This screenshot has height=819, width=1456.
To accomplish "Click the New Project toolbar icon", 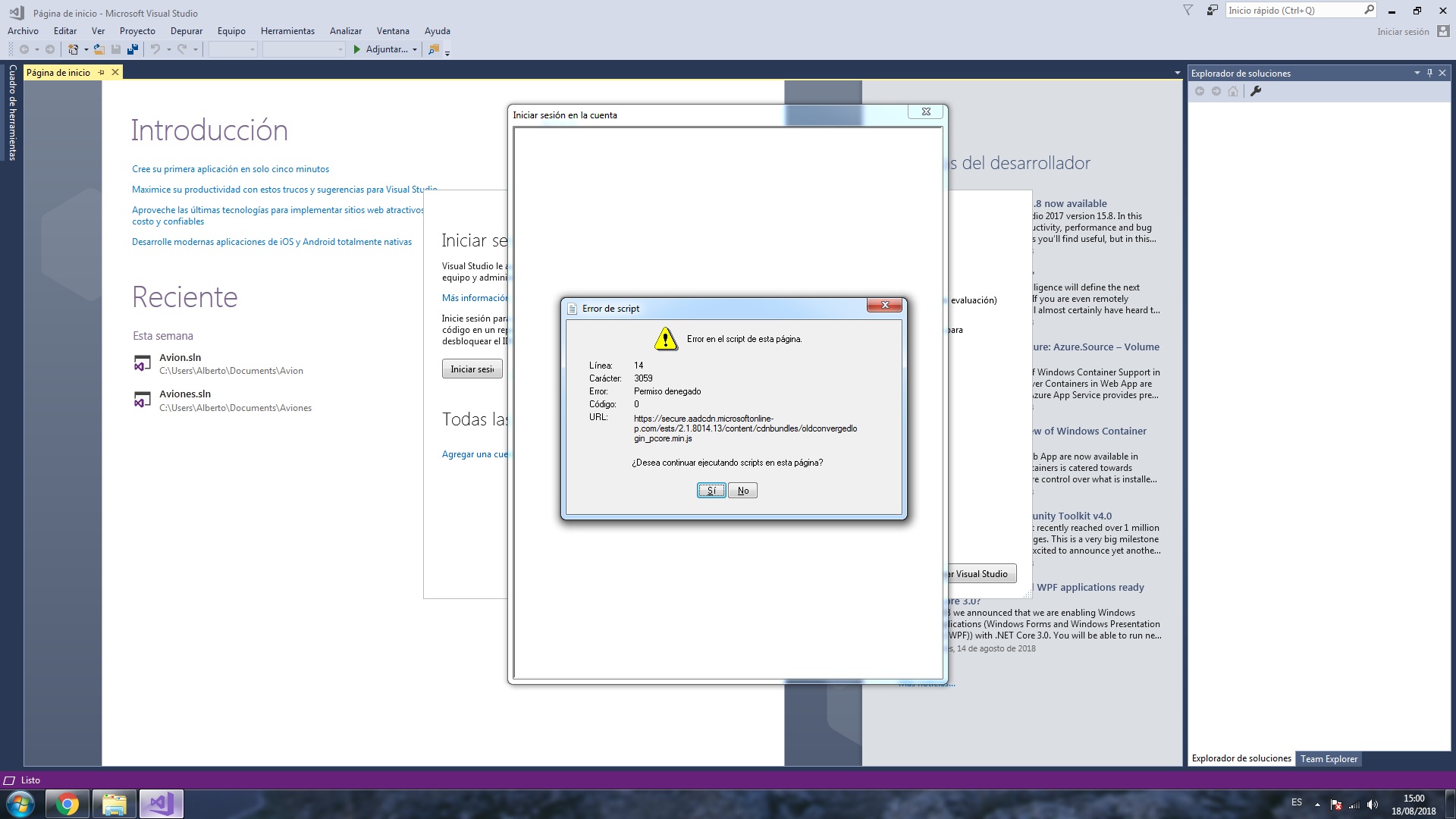I will (73, 49).
